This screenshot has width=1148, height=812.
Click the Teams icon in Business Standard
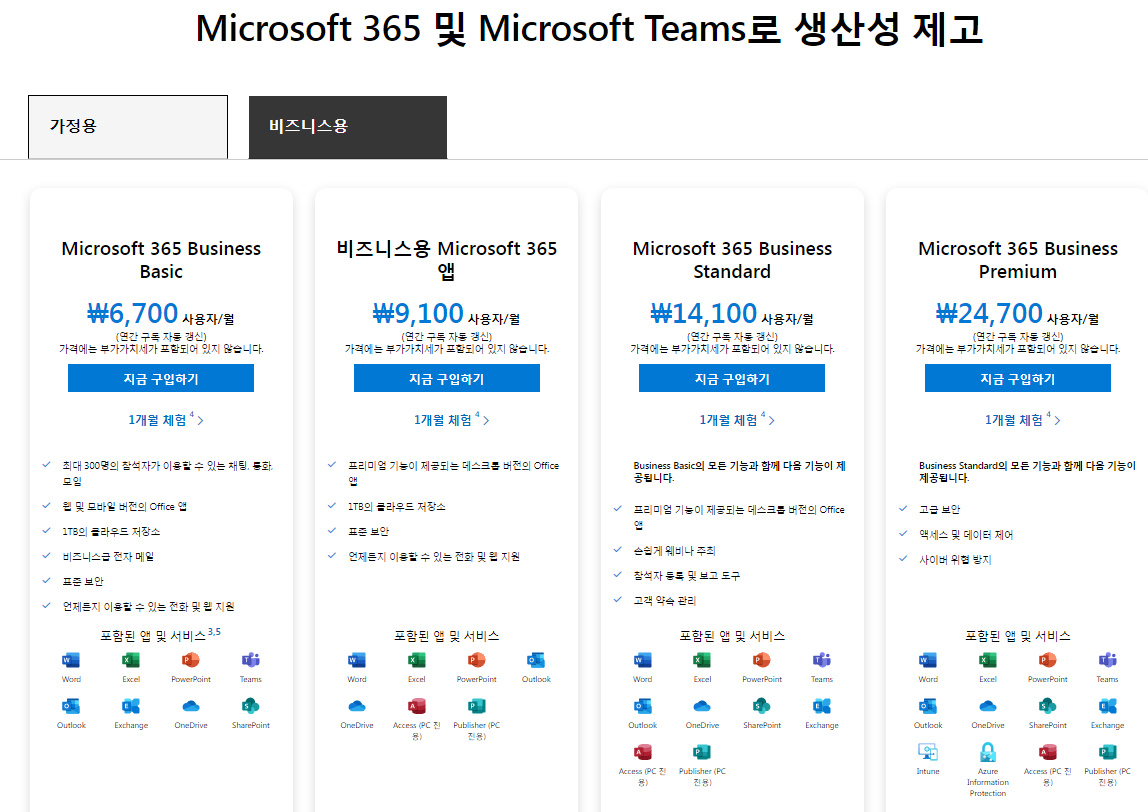click(821, 660)
